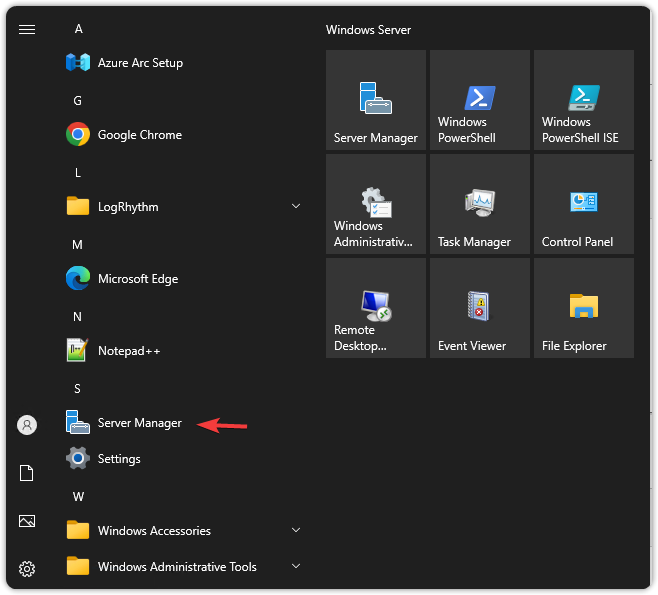Launch the Event Viewer tile

coord(480,308)
